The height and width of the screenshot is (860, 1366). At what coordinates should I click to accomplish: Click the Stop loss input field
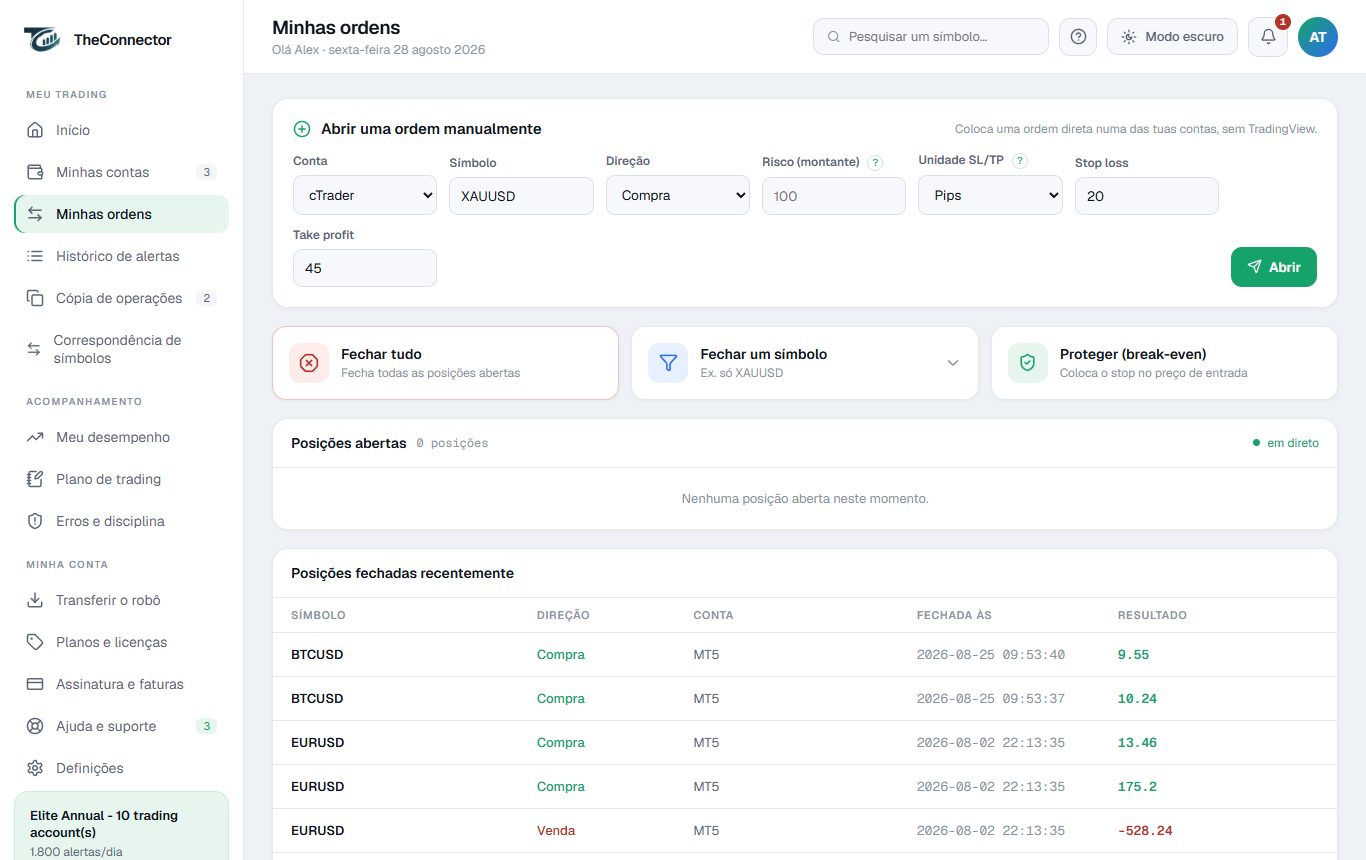coord(1147,196)
